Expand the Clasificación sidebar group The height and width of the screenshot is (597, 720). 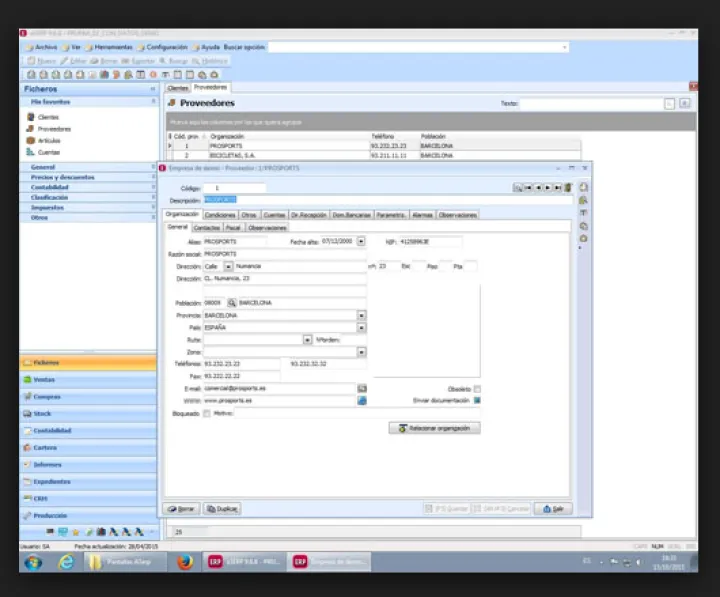click(x=89, y=197)
